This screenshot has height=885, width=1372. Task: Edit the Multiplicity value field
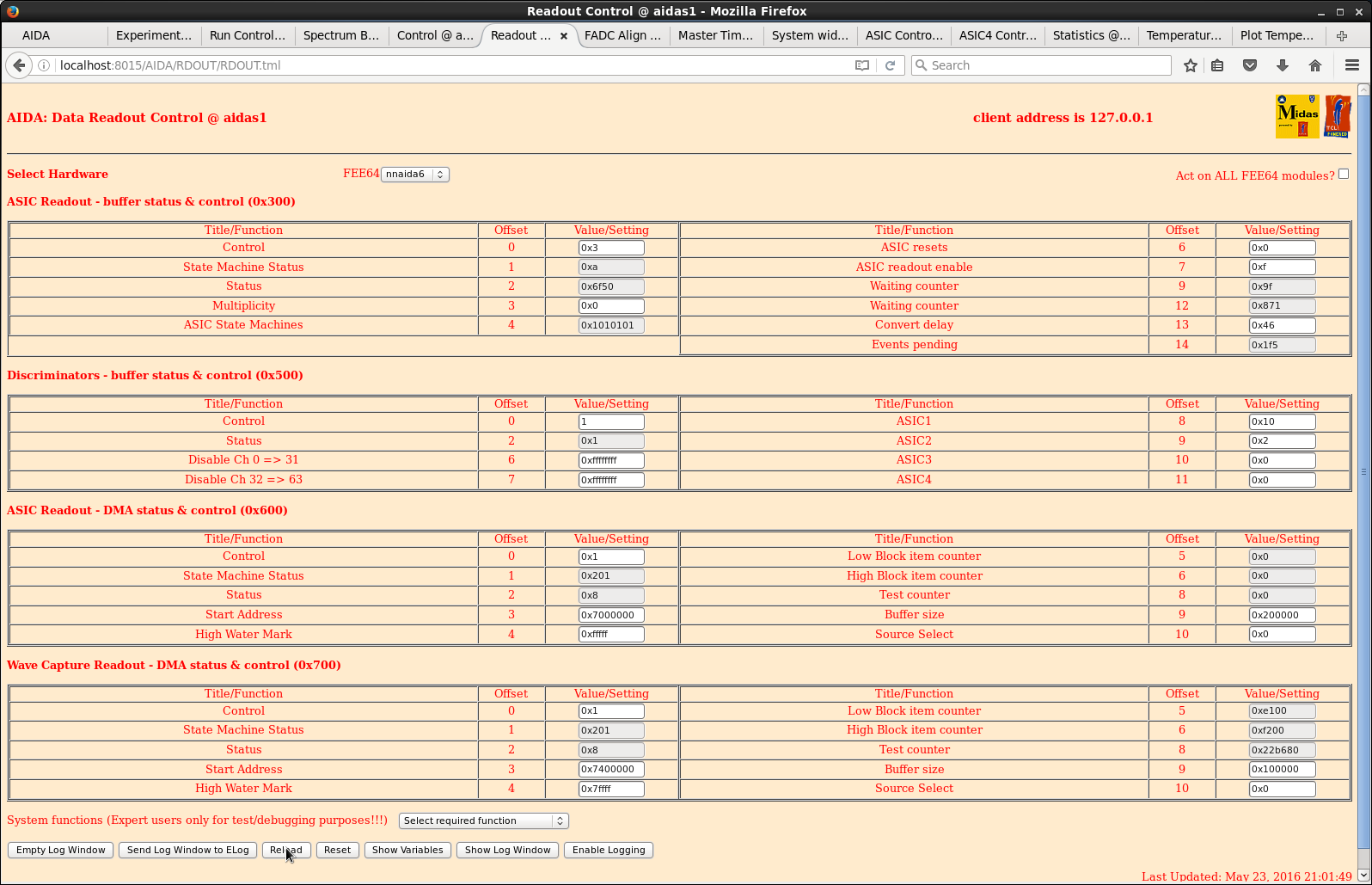611,306
